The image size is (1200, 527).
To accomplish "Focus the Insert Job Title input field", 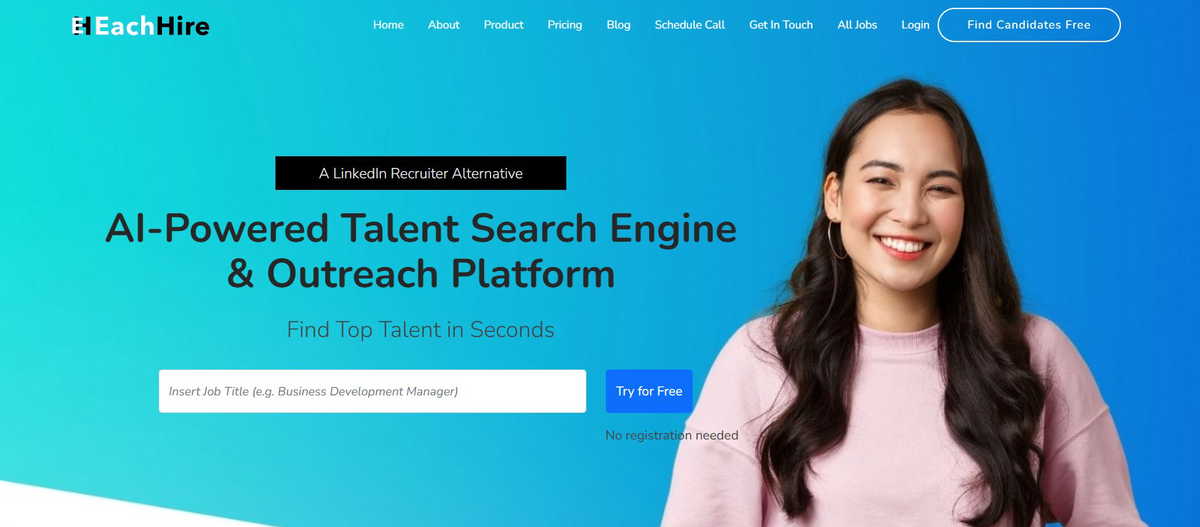I will (x=372, y=391).
